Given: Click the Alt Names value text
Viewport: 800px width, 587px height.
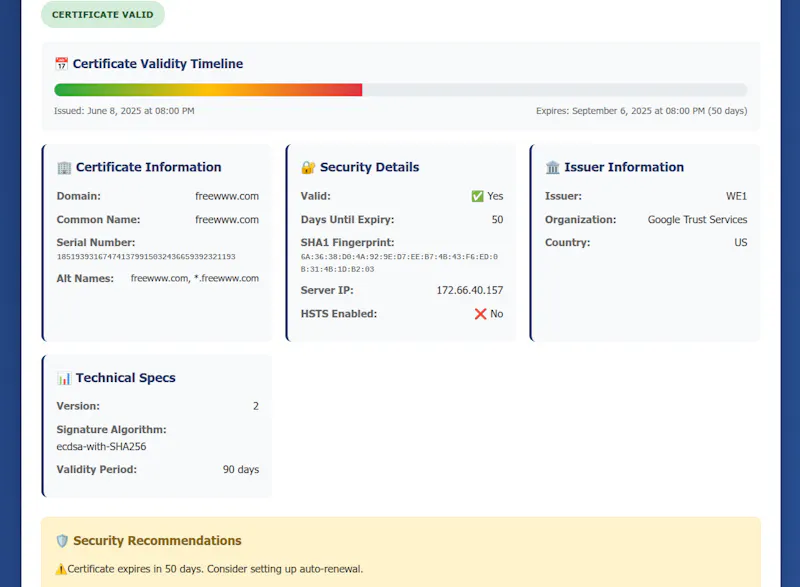Looking at the screenshot, I should tap(194, 278).
